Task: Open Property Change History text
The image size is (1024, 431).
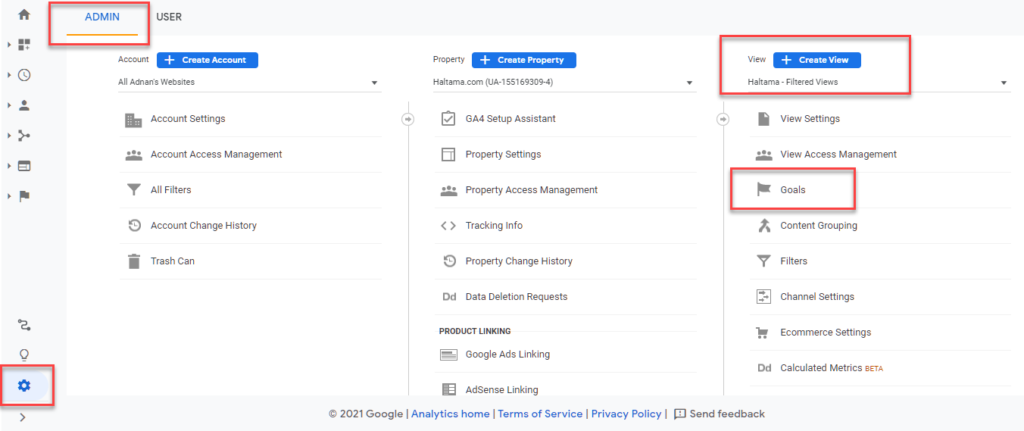Action: [x=519, y=261]
